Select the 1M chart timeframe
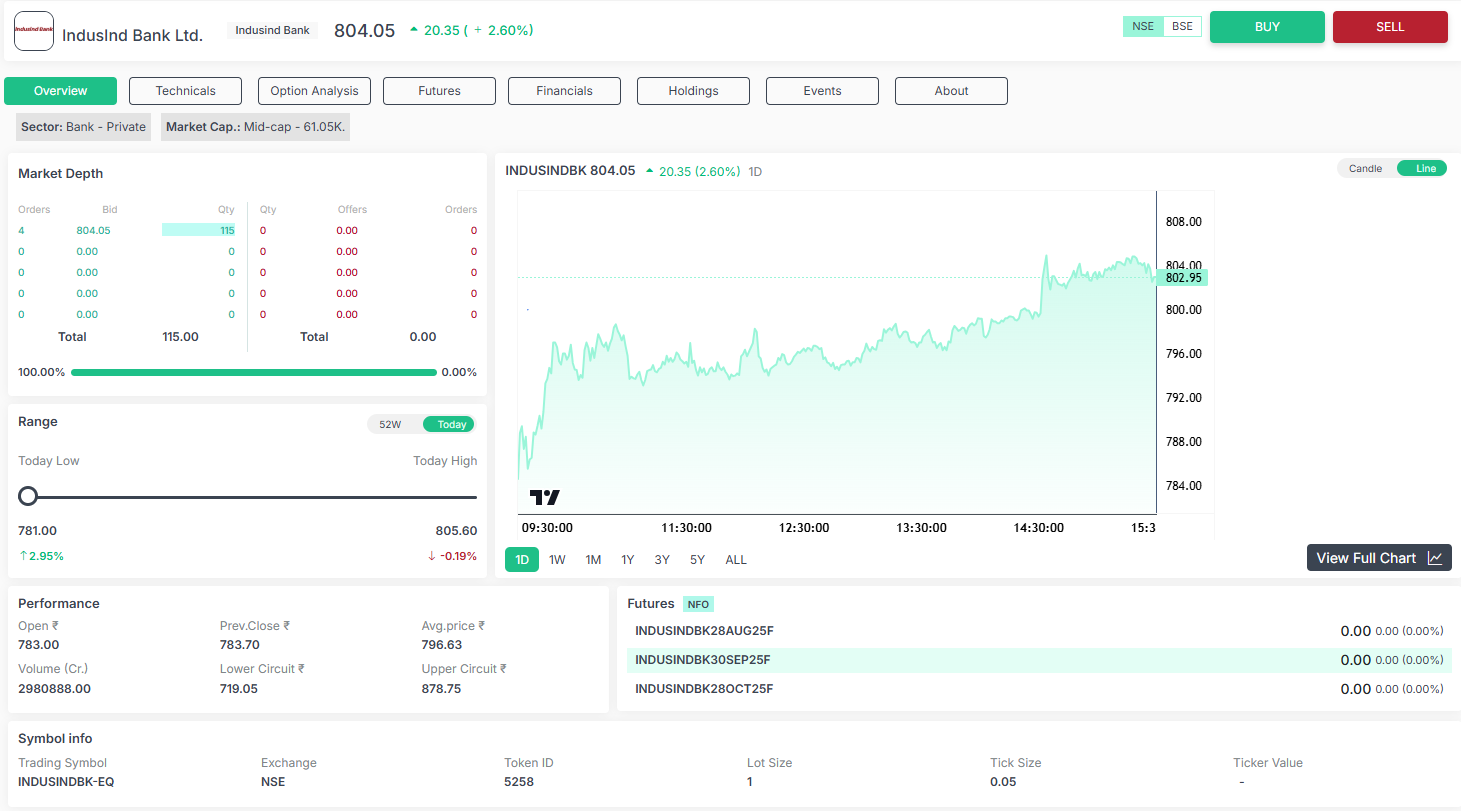This screenshot has height=811, width=1461. 593,560
